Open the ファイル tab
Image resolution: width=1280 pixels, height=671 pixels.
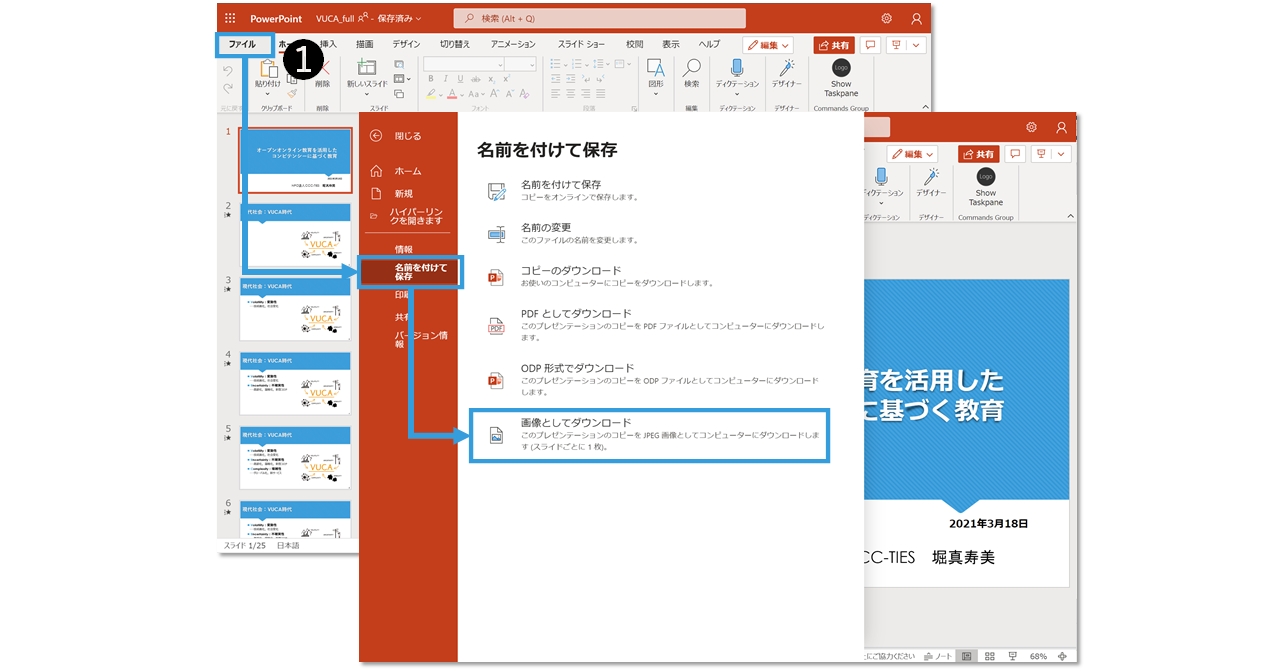coord(244,44)
